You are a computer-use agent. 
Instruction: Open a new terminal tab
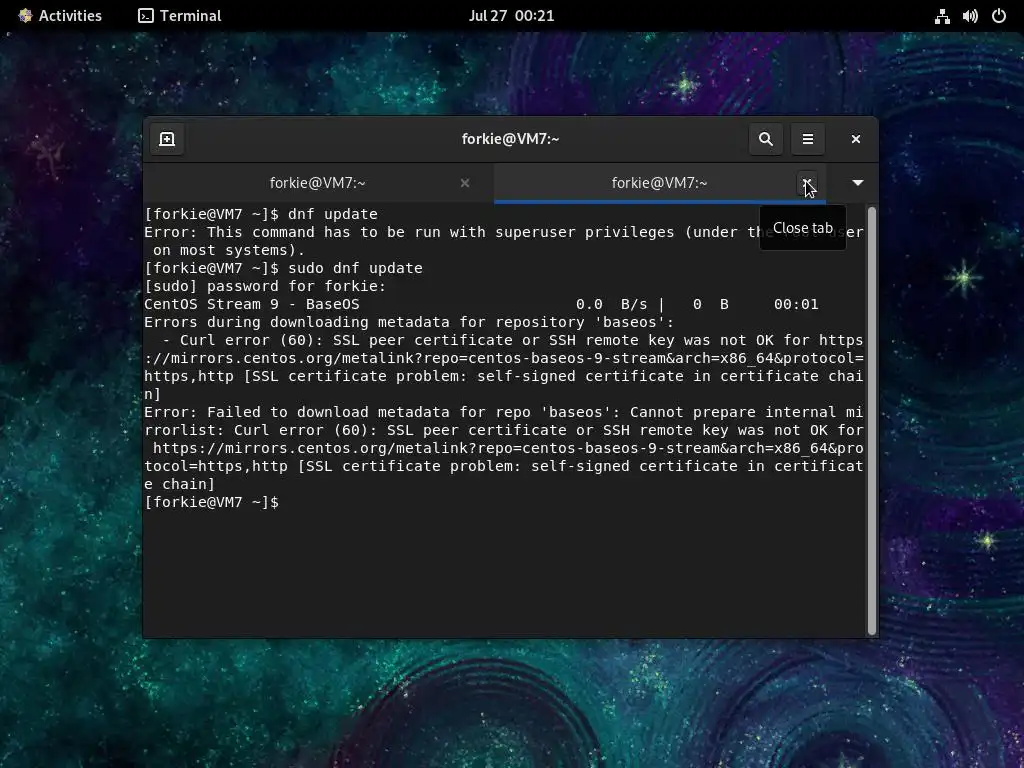[167, 139]
